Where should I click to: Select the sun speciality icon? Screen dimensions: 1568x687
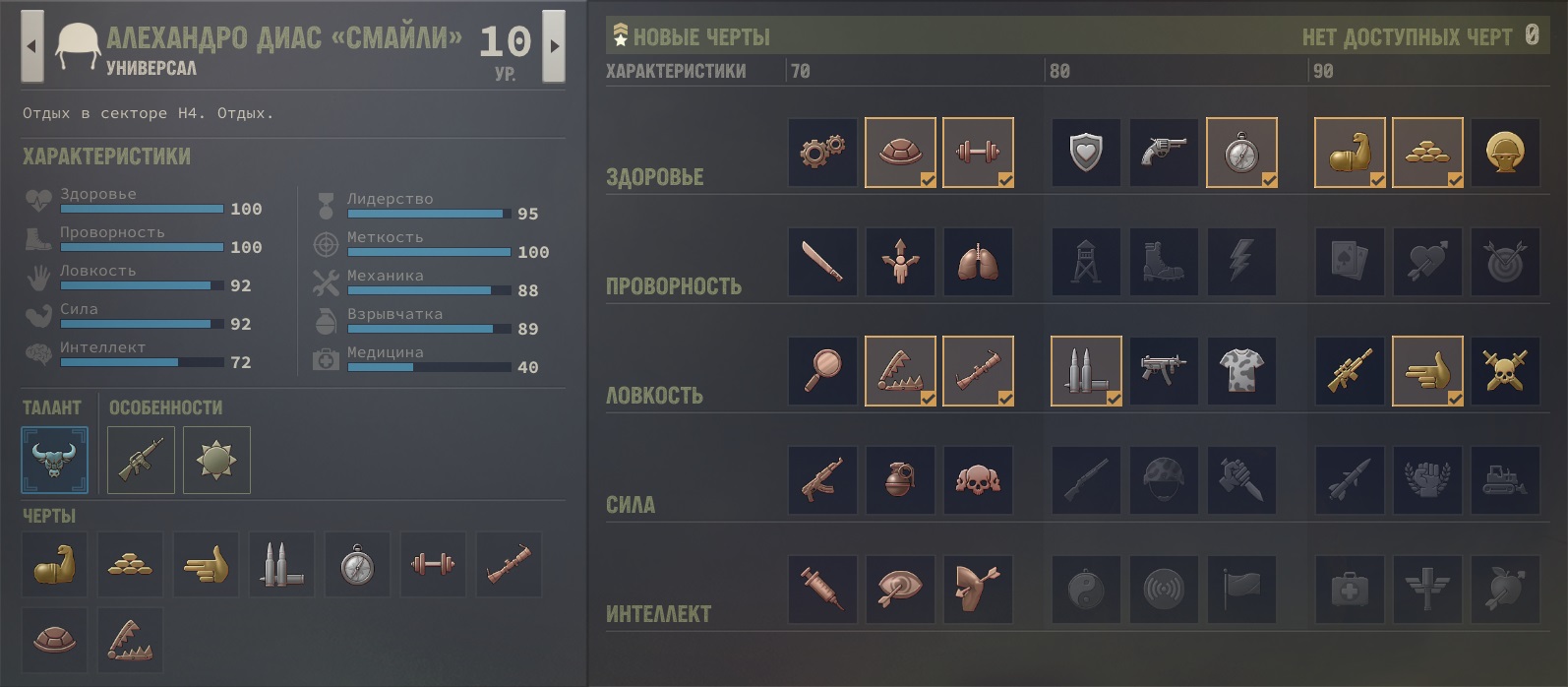[216, 460]
